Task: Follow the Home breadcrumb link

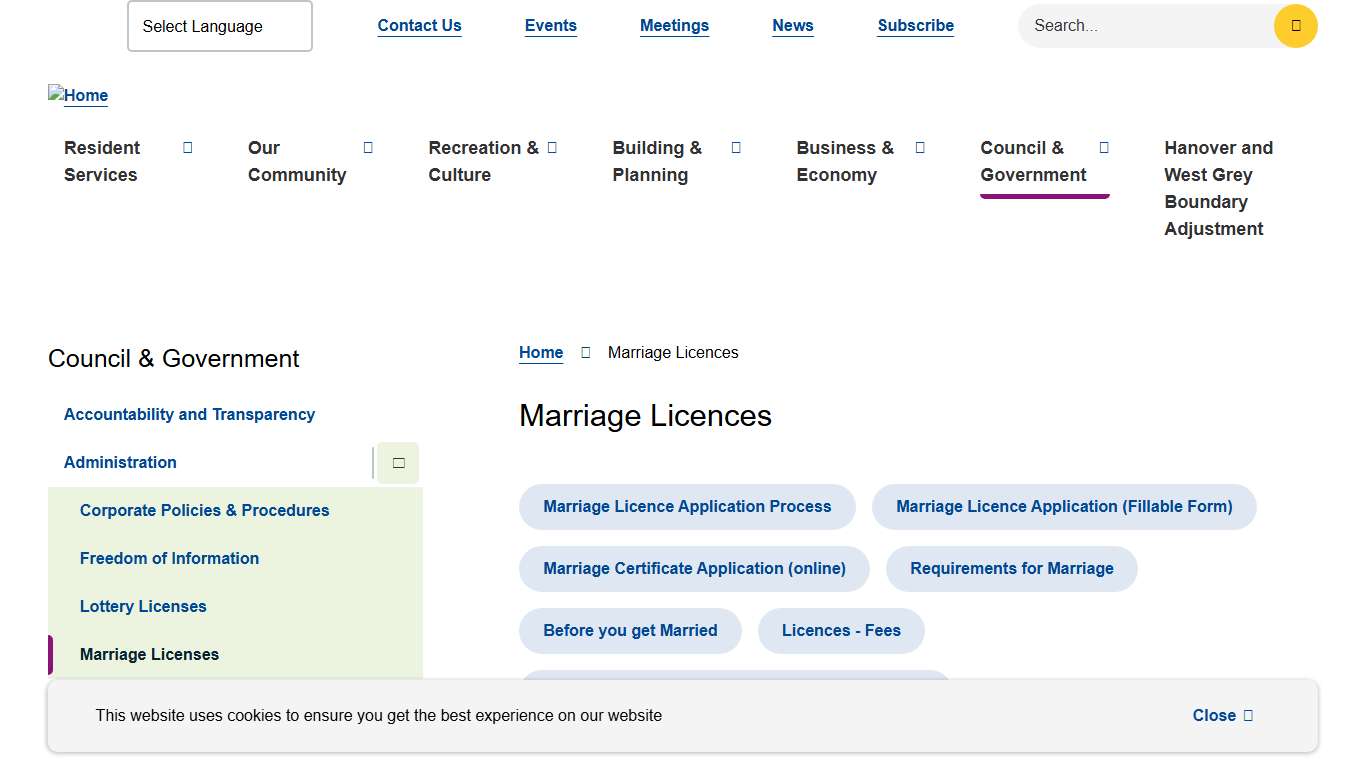Action: (540, 352)
